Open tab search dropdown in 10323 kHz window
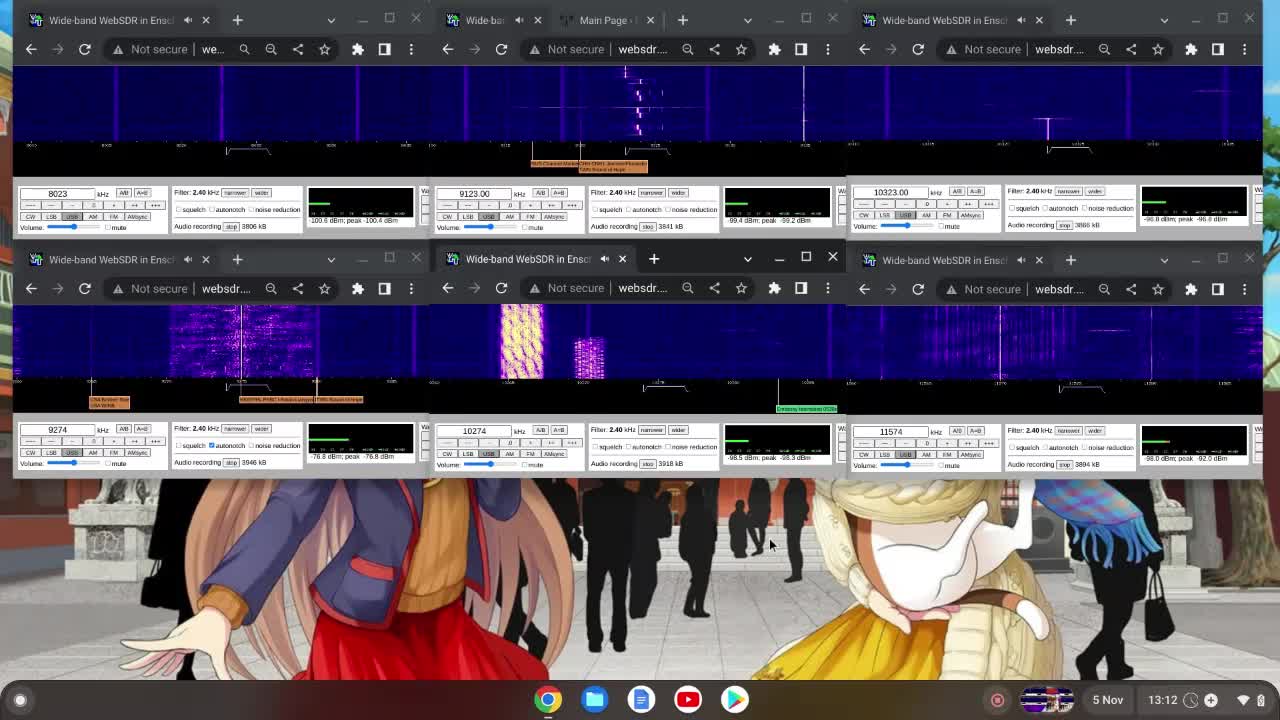This screenshot has width=1280, height=720. pos(1164,20)
